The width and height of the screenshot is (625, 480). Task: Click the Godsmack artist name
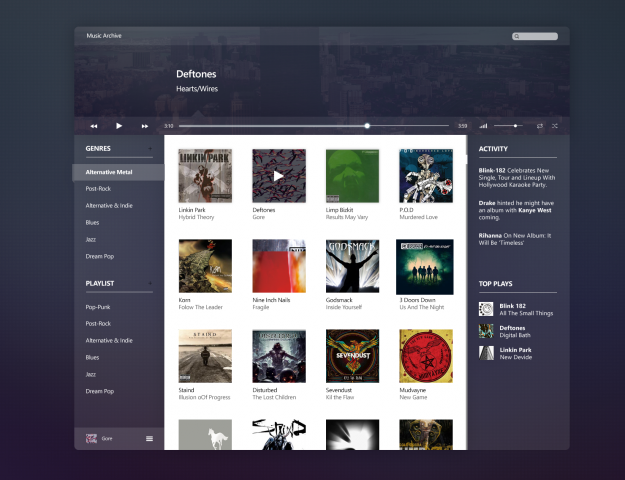coord(339,300)
